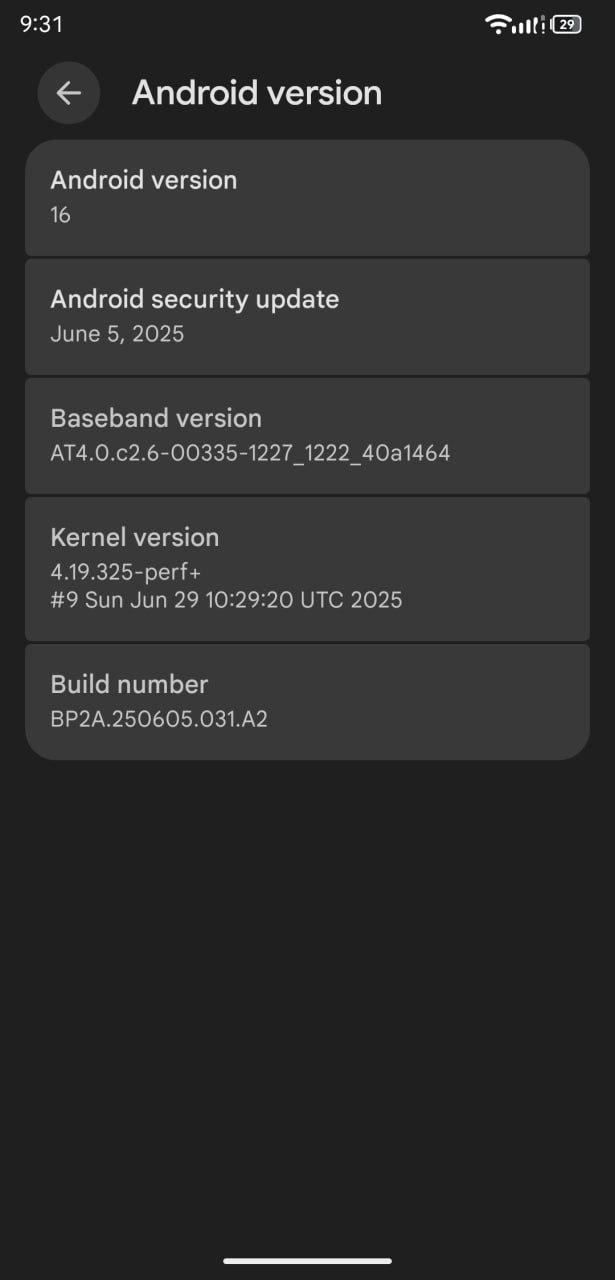
Task: Select the Kernel version entry
Action: pos(307,569)
